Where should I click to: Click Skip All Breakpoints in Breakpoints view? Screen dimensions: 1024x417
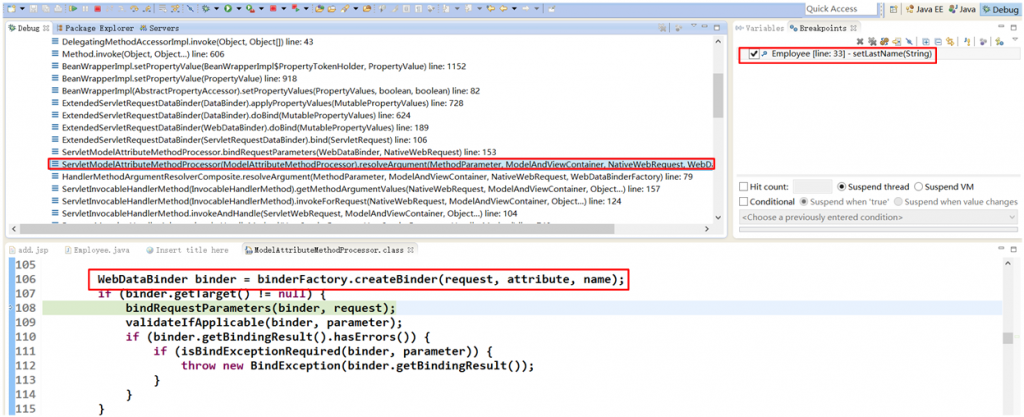(x=909, y=42)
